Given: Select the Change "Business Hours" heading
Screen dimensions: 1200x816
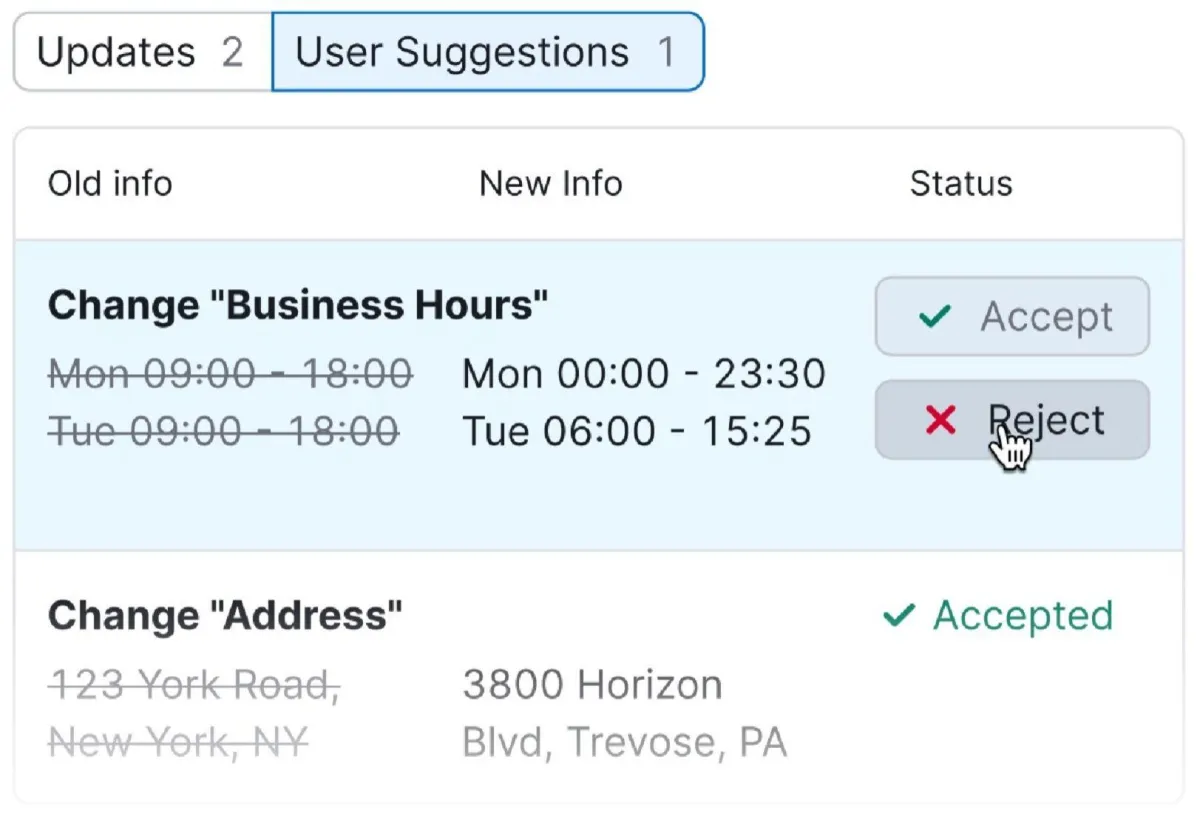Looking at the screenshot, I should 298,305.
